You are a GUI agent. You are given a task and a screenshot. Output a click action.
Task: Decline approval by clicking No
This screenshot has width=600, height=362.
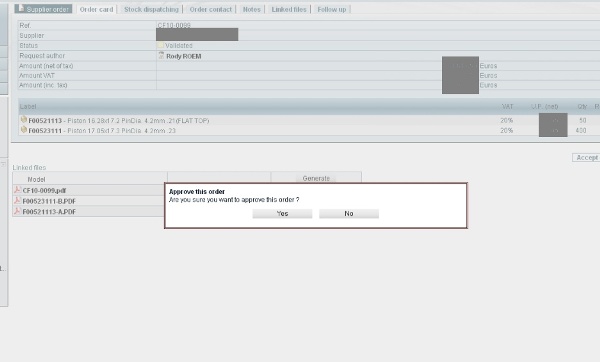pyautogui.click(x=349, y=214)
